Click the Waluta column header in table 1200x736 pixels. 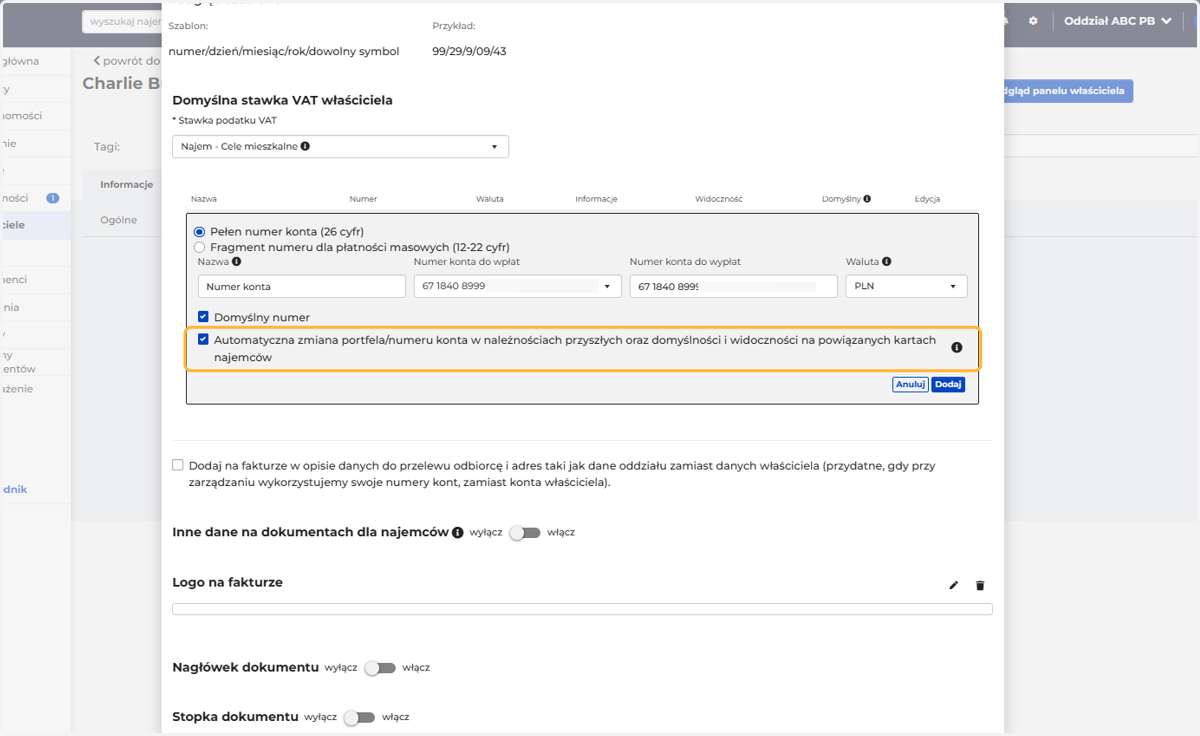click(x=490, y=199)
